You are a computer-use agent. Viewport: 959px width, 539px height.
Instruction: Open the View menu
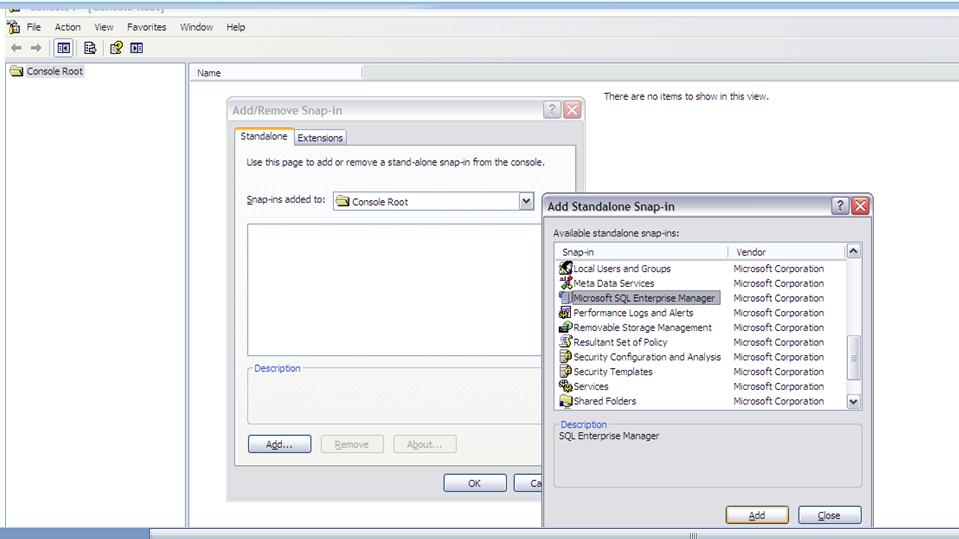(x=104, y=27)
